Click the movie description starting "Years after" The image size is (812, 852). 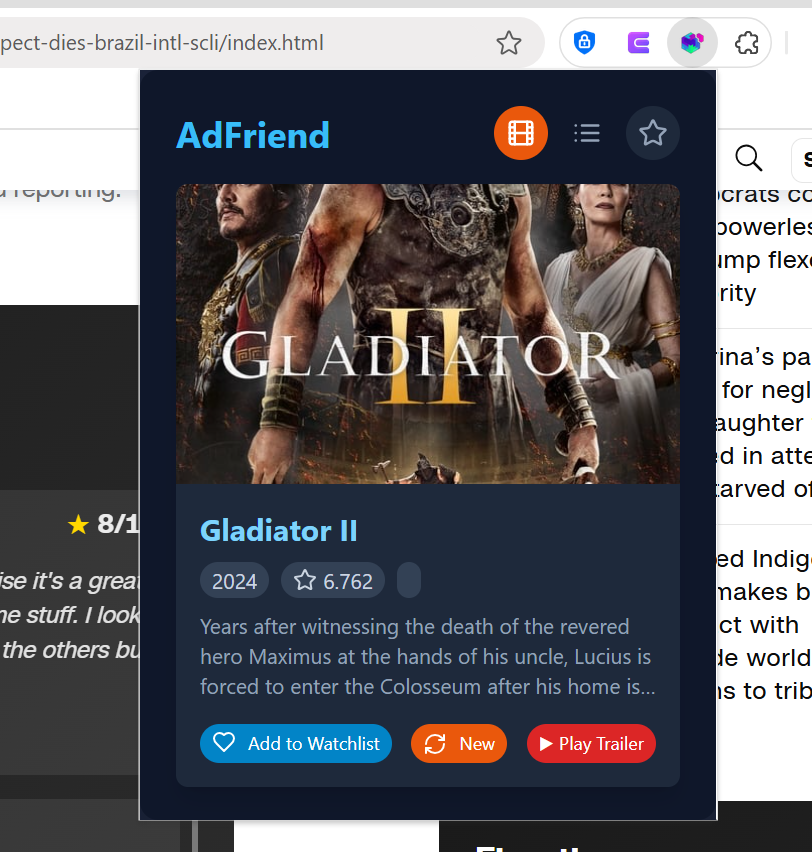[428, 657]
